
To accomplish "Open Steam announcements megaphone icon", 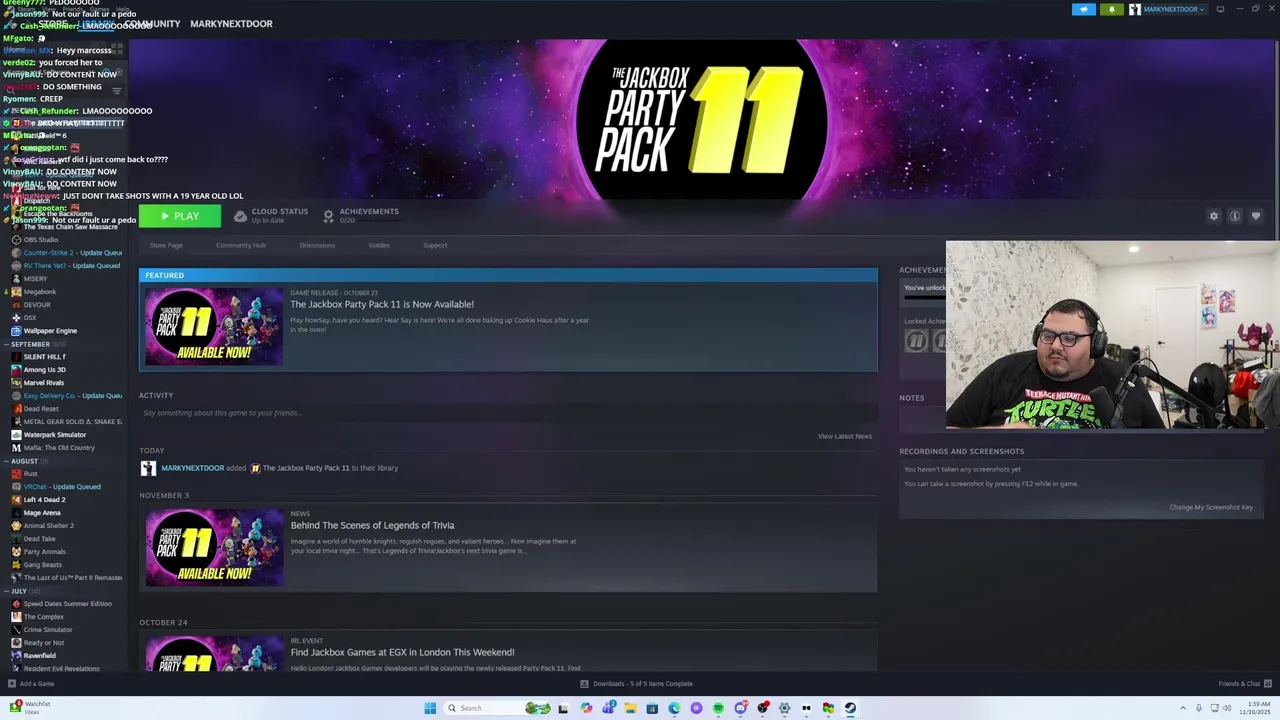I will (1084, 9).
